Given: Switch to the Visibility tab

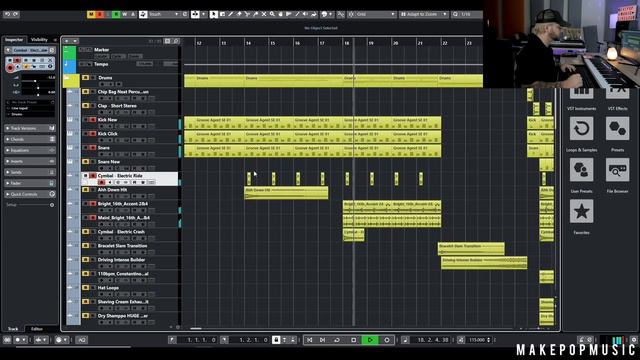Looking at the screenshot, I should point(39,40).
